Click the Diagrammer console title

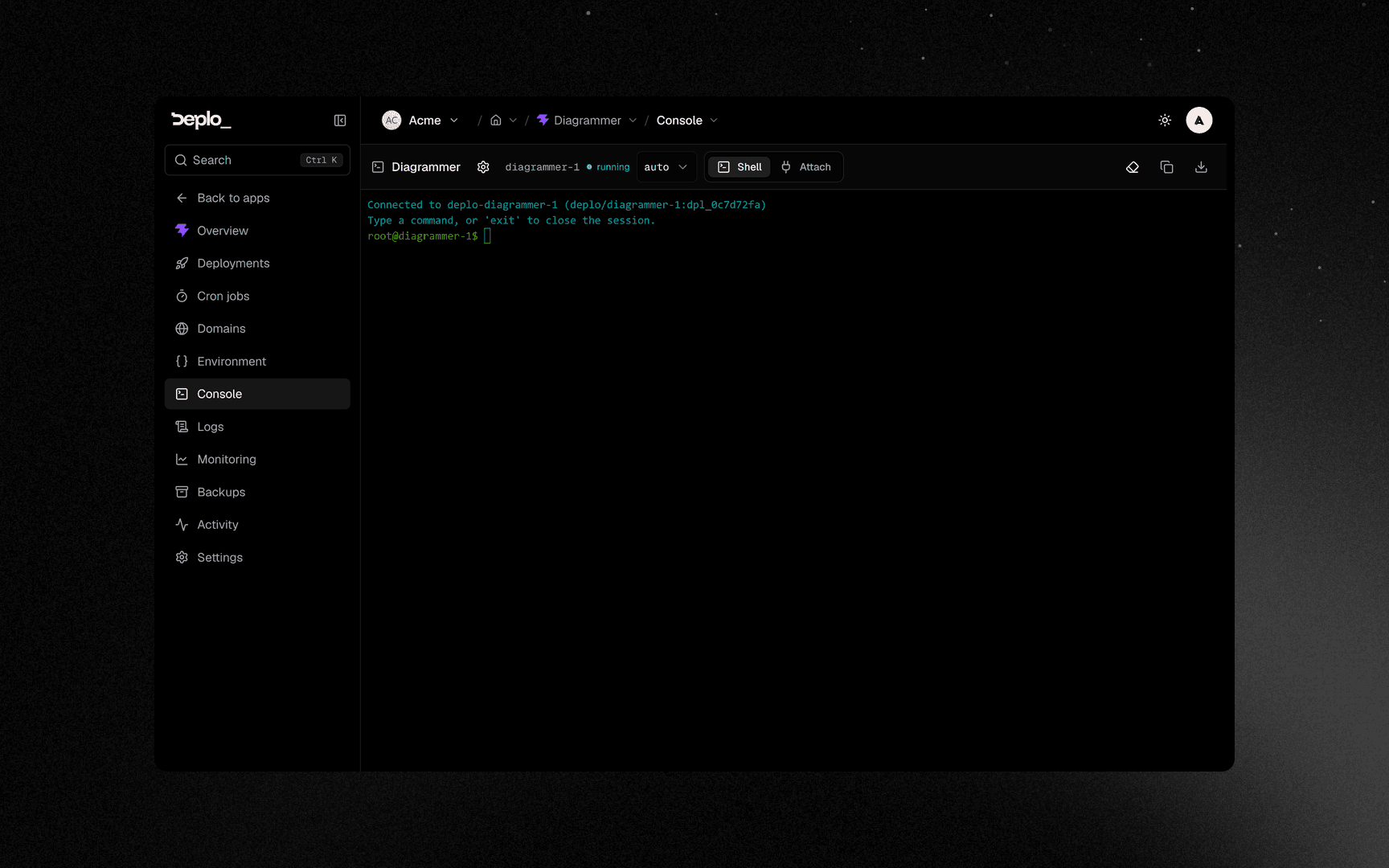[426, 167]
